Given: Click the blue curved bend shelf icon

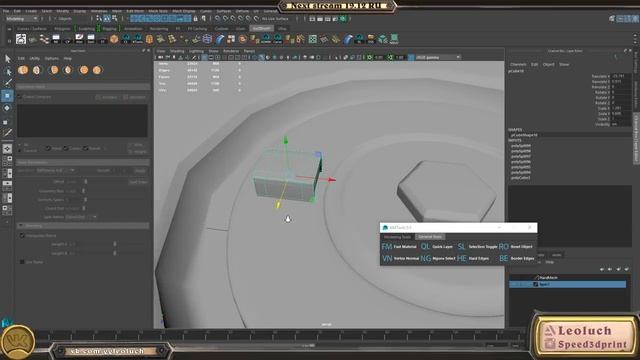Looking at the screenshot, I should point(220,39).
